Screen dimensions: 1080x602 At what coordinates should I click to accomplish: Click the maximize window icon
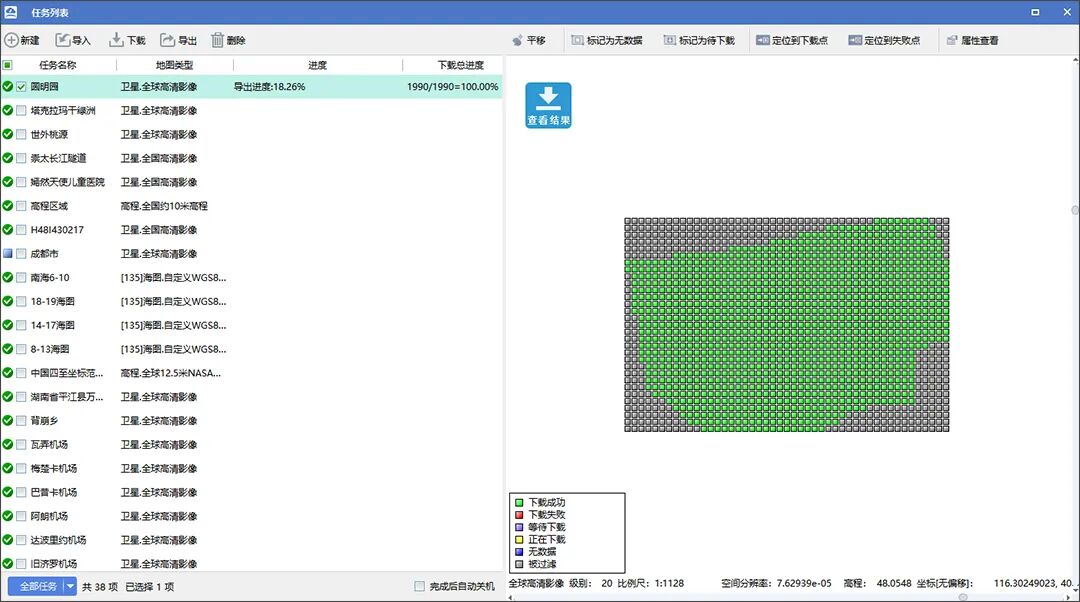coord(1035,12)
